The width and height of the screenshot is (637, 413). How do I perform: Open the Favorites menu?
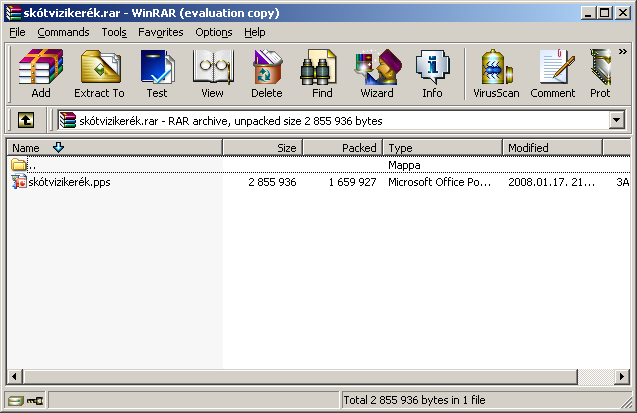pyautogui.click(x=160, y=32)
